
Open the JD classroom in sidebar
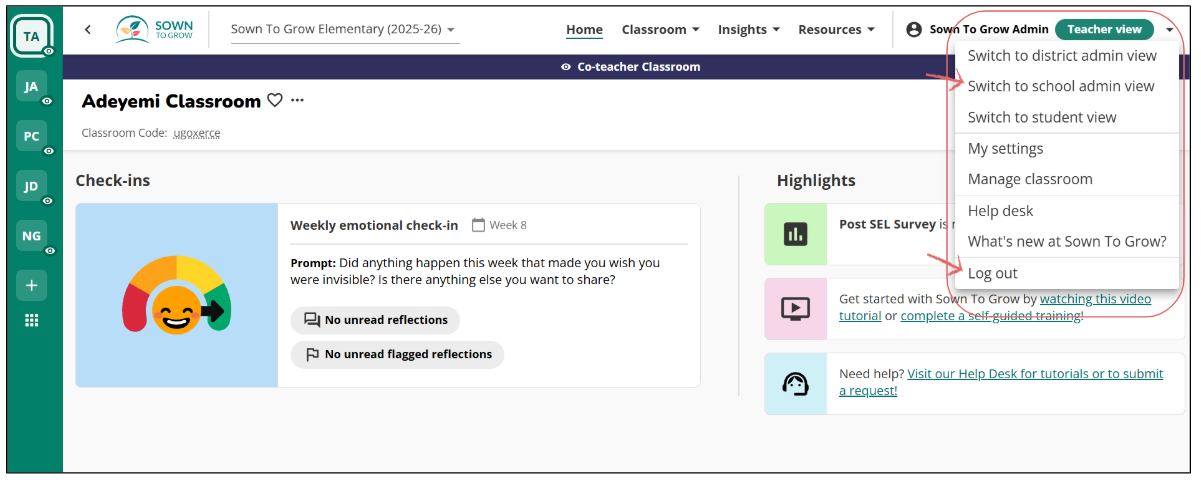pos(32,186)
